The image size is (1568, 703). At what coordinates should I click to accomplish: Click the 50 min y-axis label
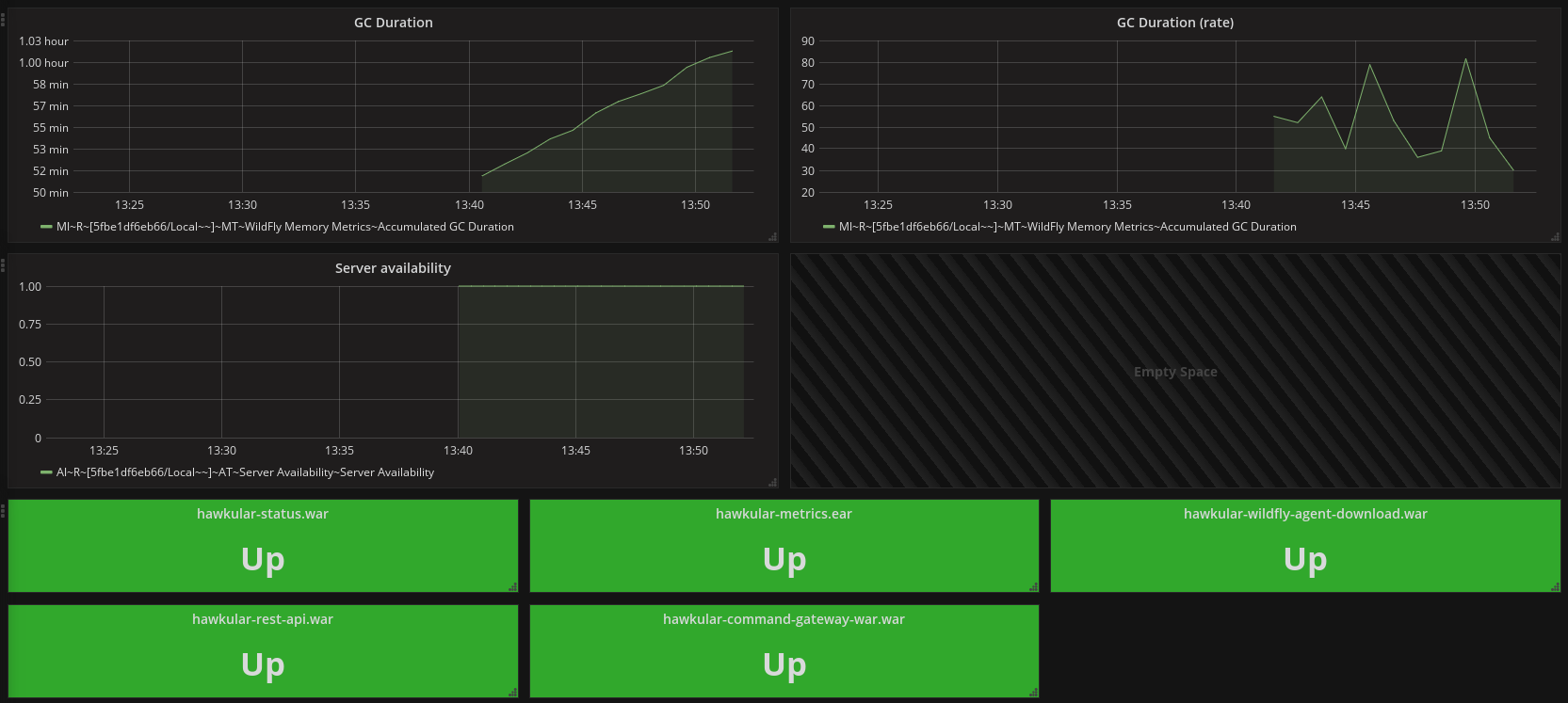click(51, 193)
